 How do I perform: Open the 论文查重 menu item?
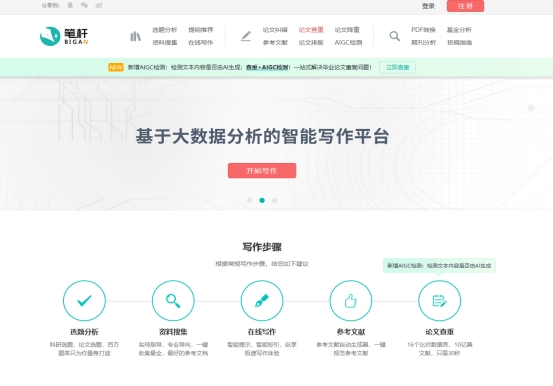click(x=311, y=30)
